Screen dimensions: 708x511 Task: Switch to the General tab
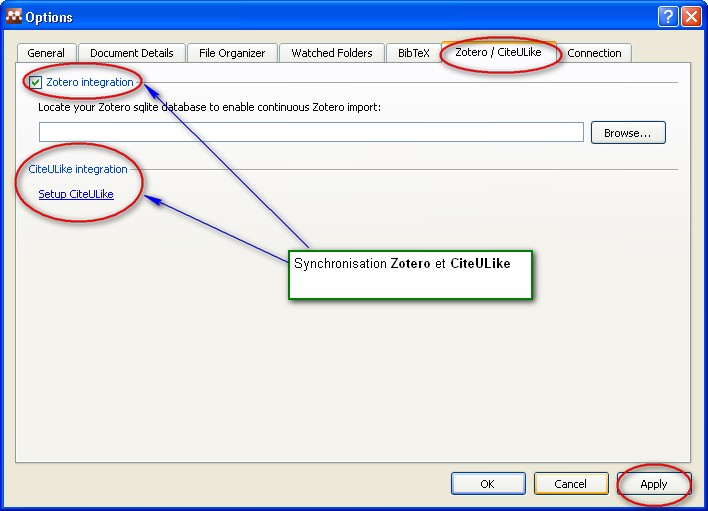coord(46,53)
